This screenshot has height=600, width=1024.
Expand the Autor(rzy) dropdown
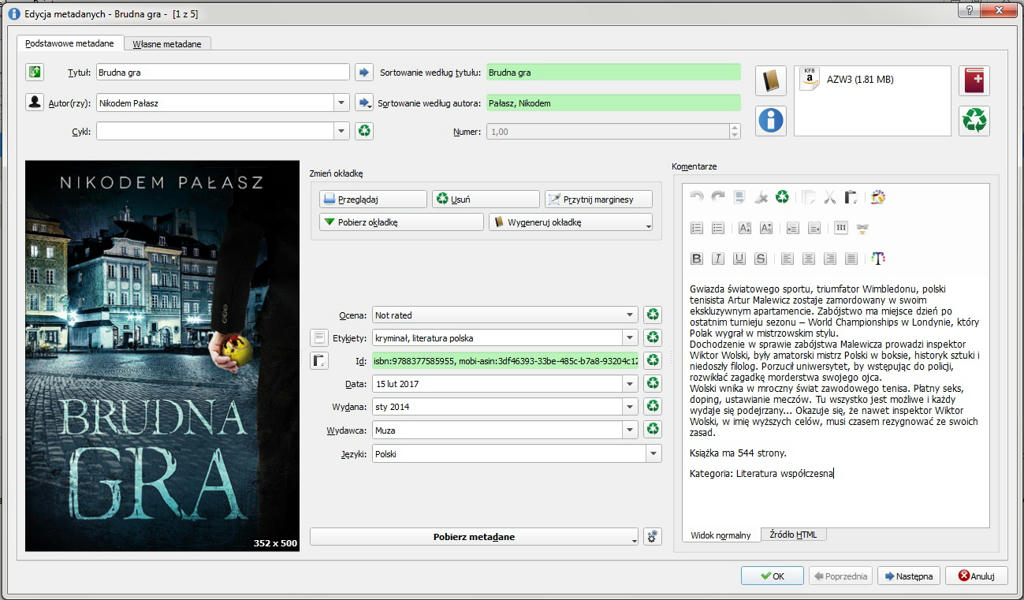click(x=341, y=103)
